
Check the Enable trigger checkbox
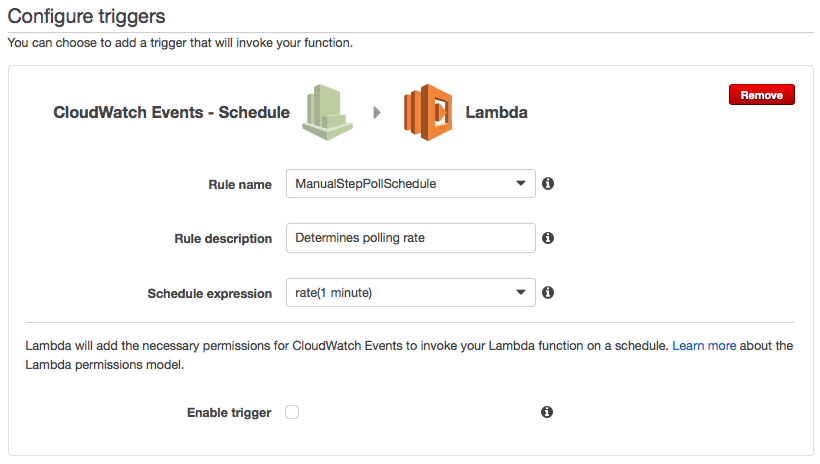292,412
